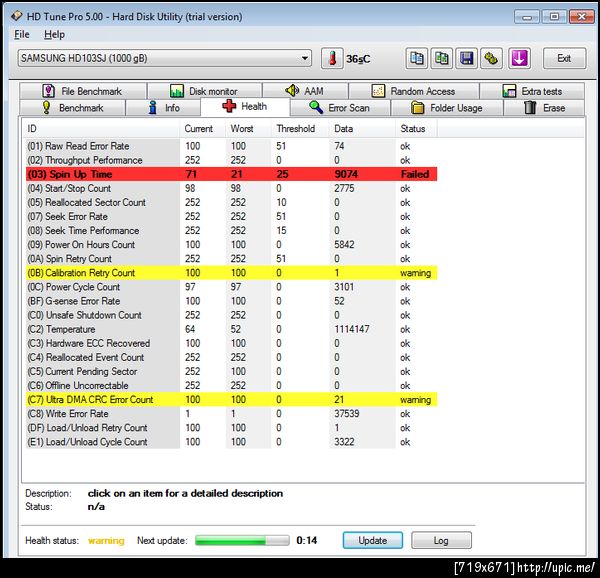
Task: Click the Next update progress bar
Action: pos(242,541)
